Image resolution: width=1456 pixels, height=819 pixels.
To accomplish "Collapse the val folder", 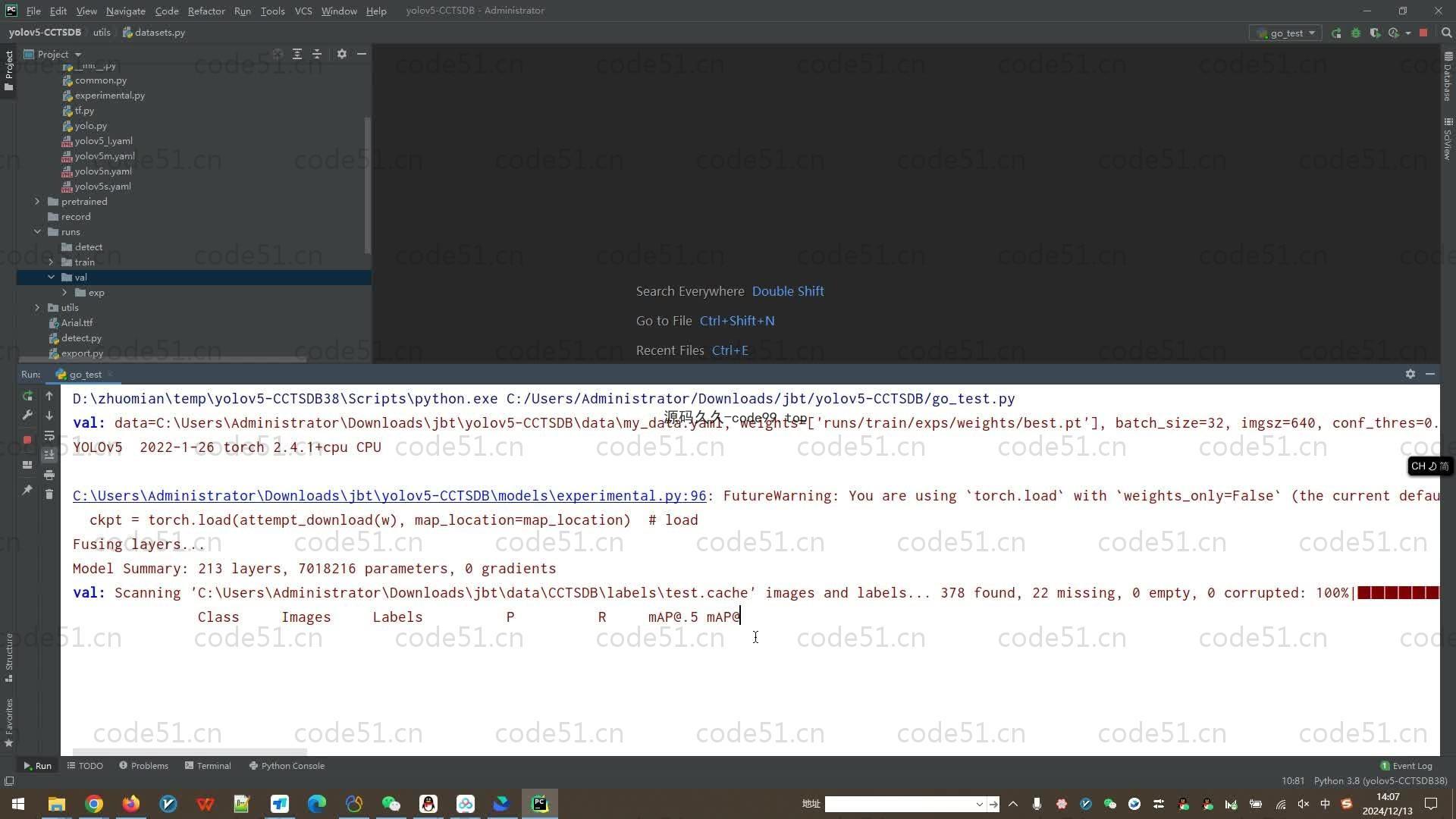I will tap(51, 278).
